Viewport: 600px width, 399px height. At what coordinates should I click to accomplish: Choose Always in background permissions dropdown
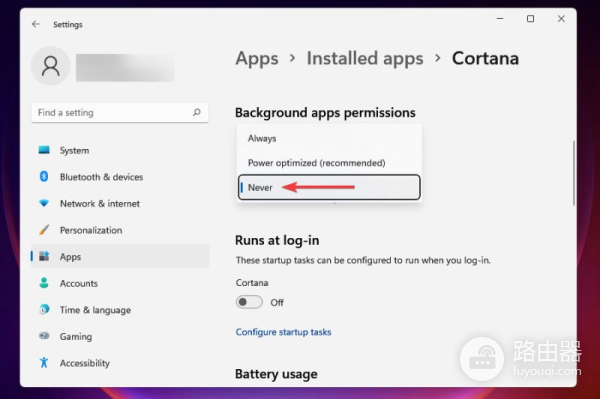point(329,138)
